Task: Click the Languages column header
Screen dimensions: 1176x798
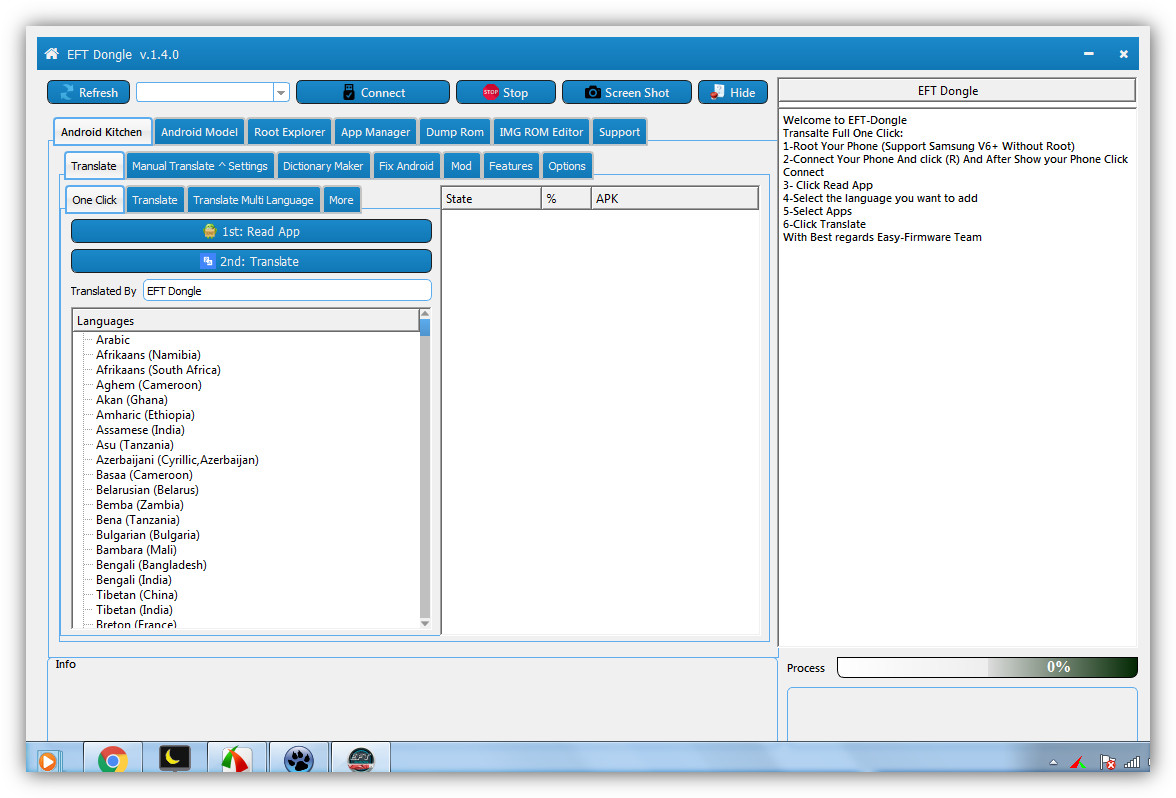Action: pyautogui.click(x=246, y=320)
